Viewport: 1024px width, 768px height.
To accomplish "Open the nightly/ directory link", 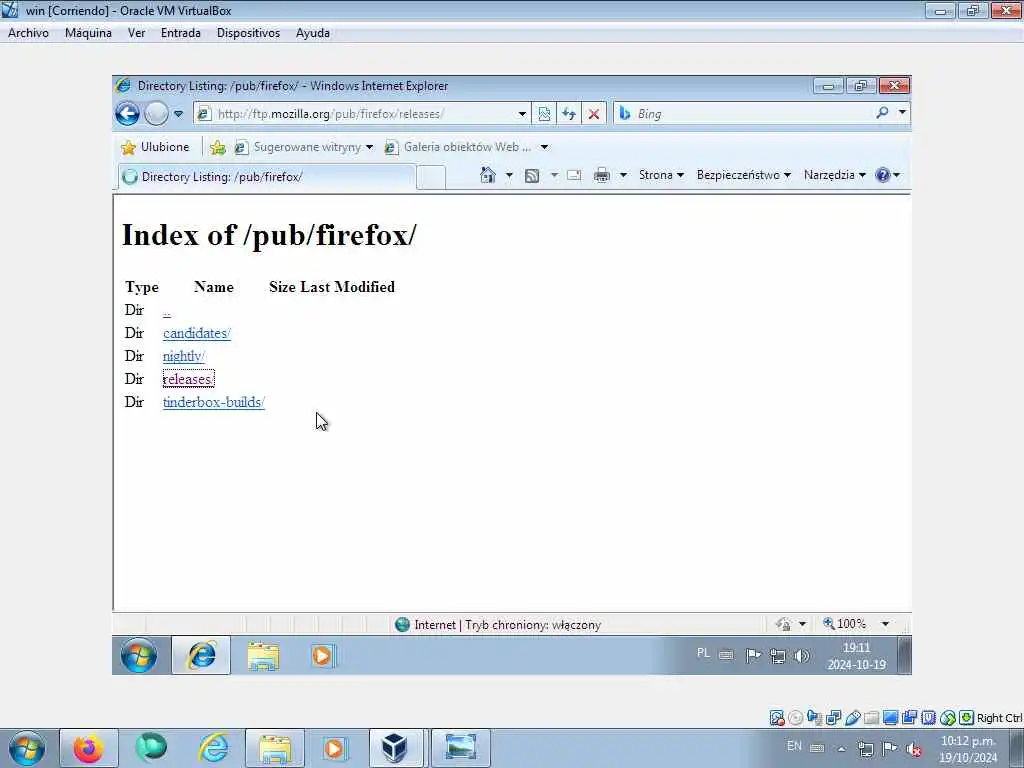I will coord(184,356).
